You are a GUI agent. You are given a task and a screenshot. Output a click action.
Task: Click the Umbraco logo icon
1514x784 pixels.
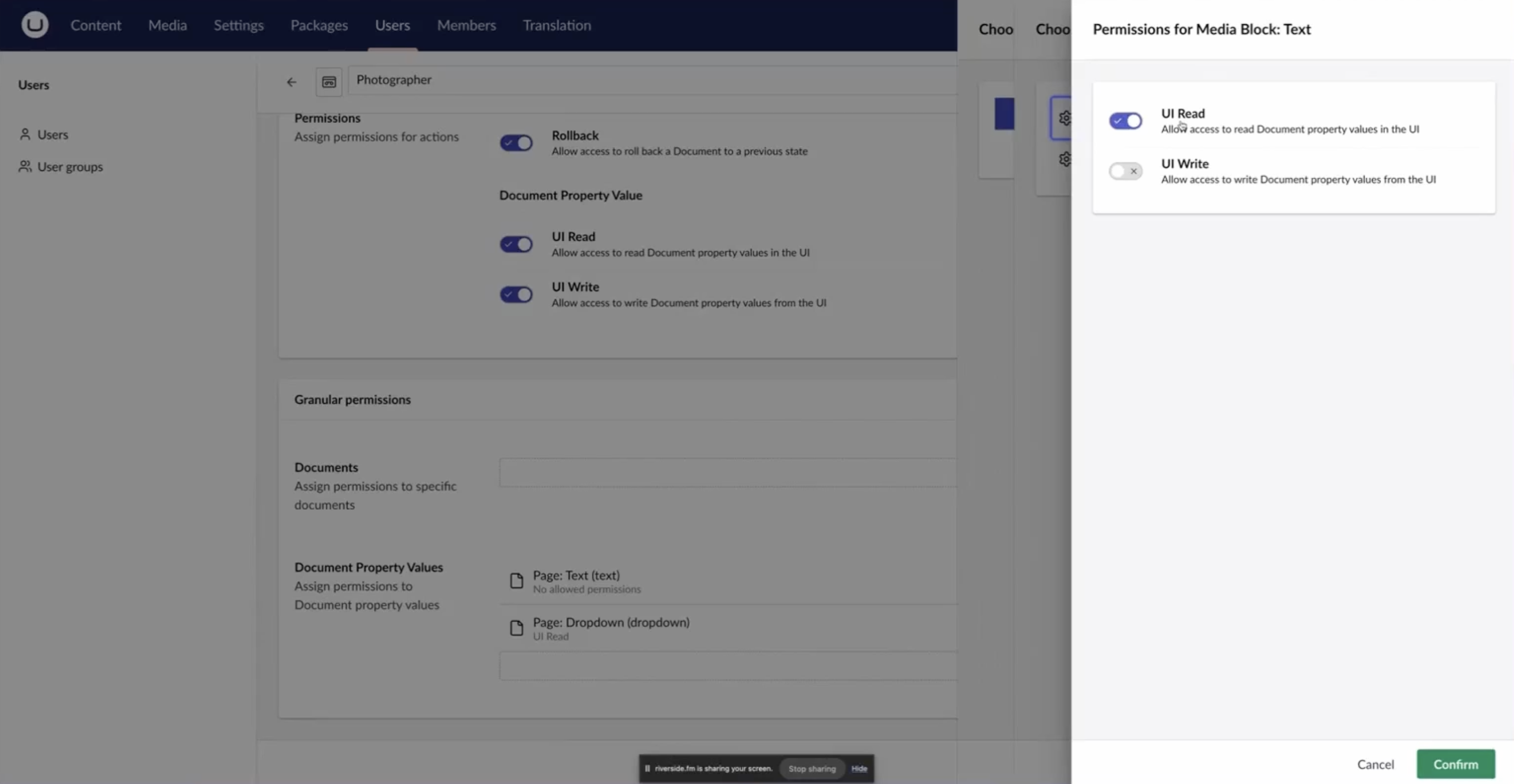34,25
